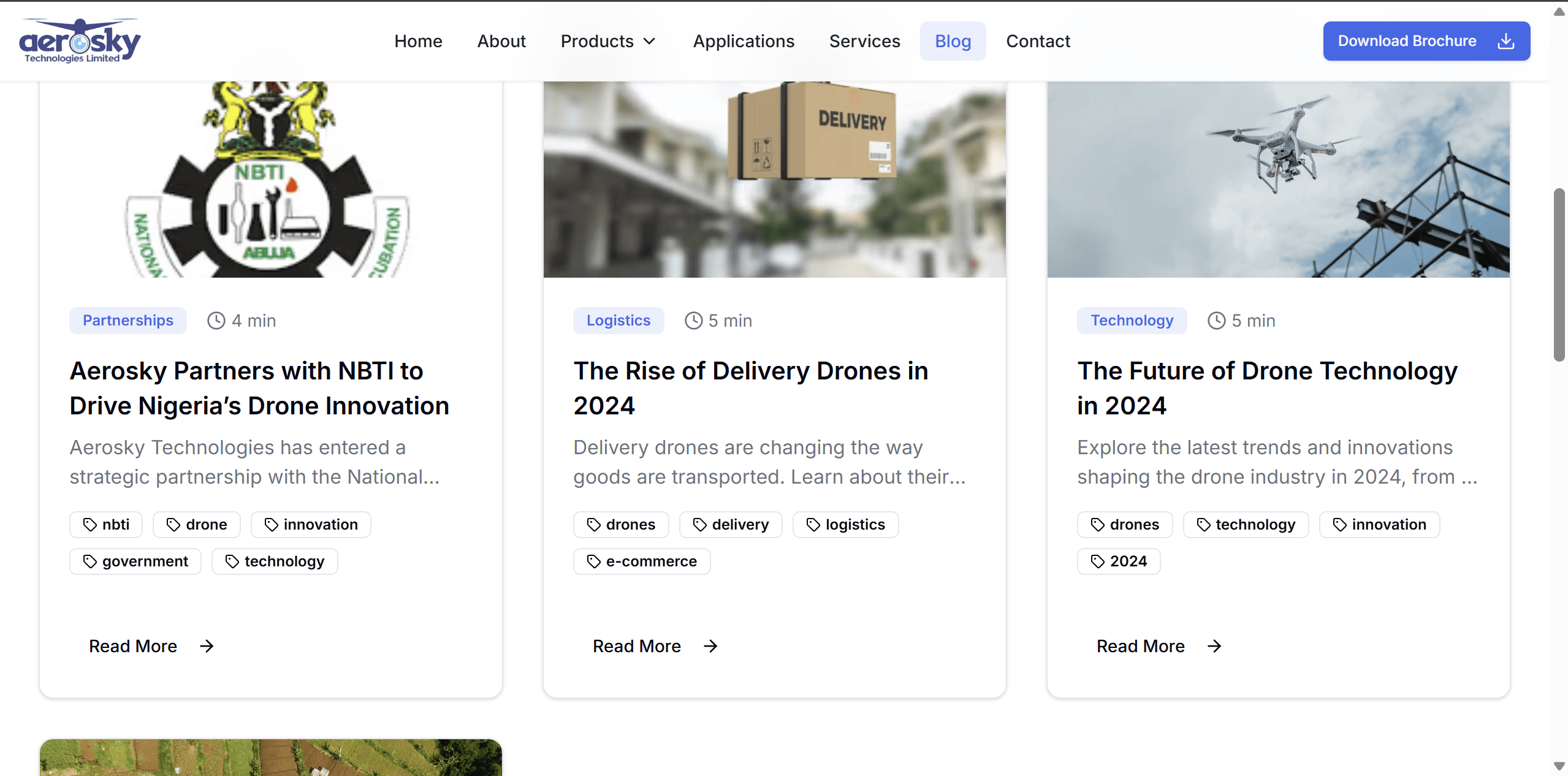Click the delivery box article image
Viewport: 1568px width, 776px height.
(x=774, y=179)
